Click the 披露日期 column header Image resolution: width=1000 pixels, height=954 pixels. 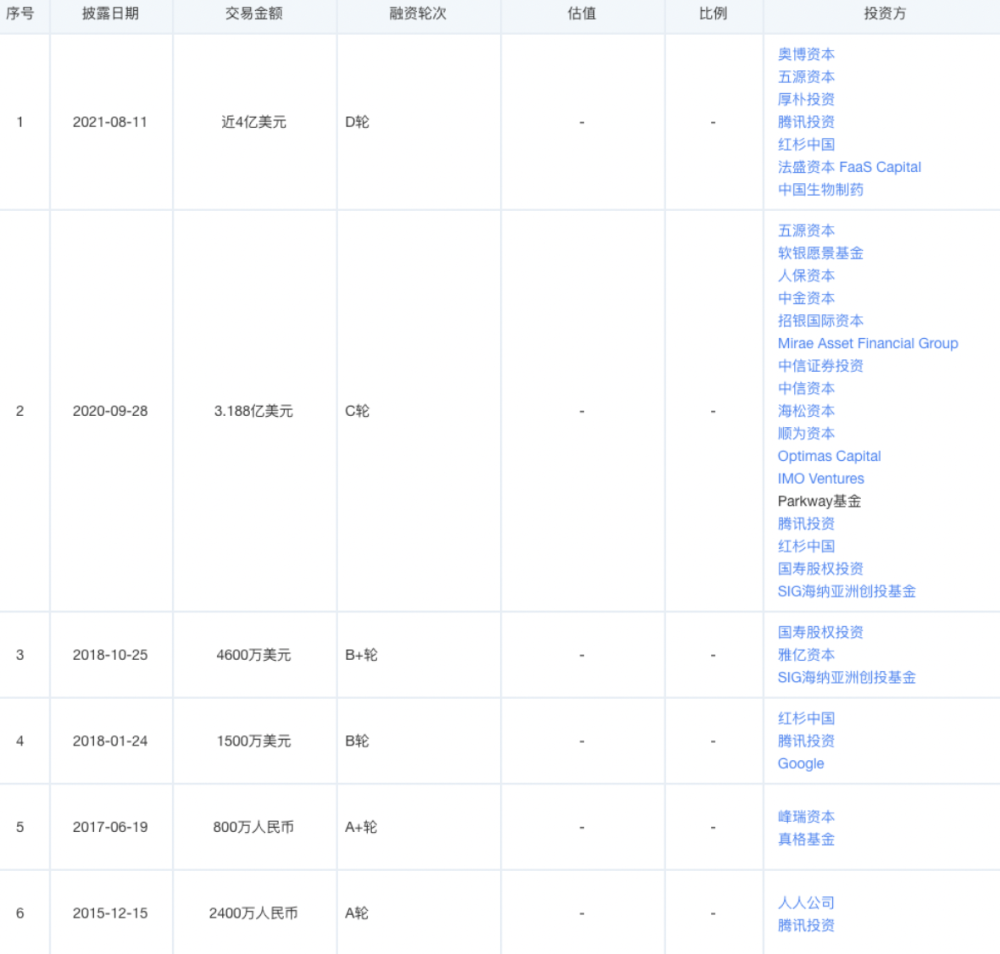(110, 13)
